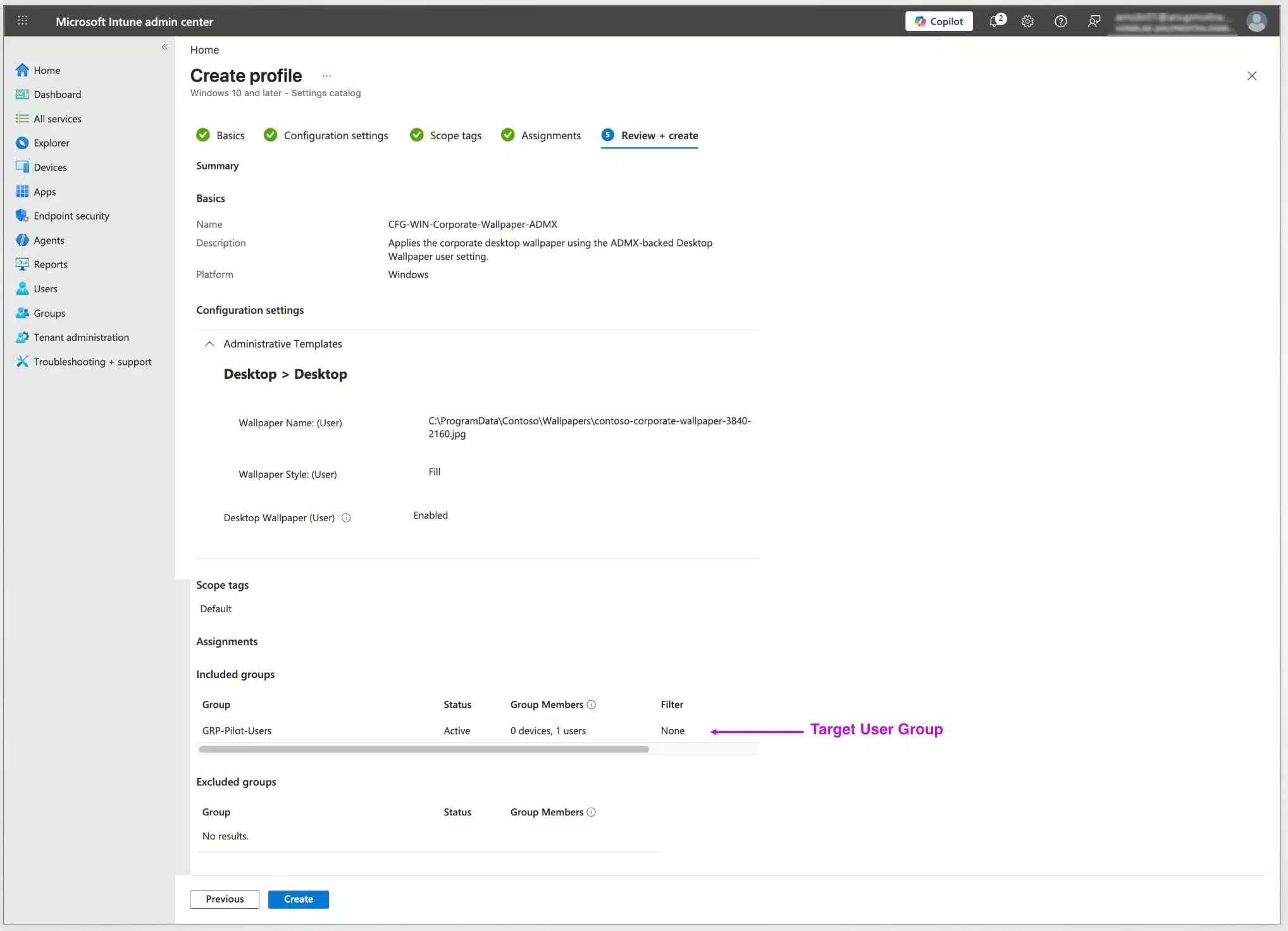
Task: Click the Included groups Status column header
Action: tap(457, 705)
